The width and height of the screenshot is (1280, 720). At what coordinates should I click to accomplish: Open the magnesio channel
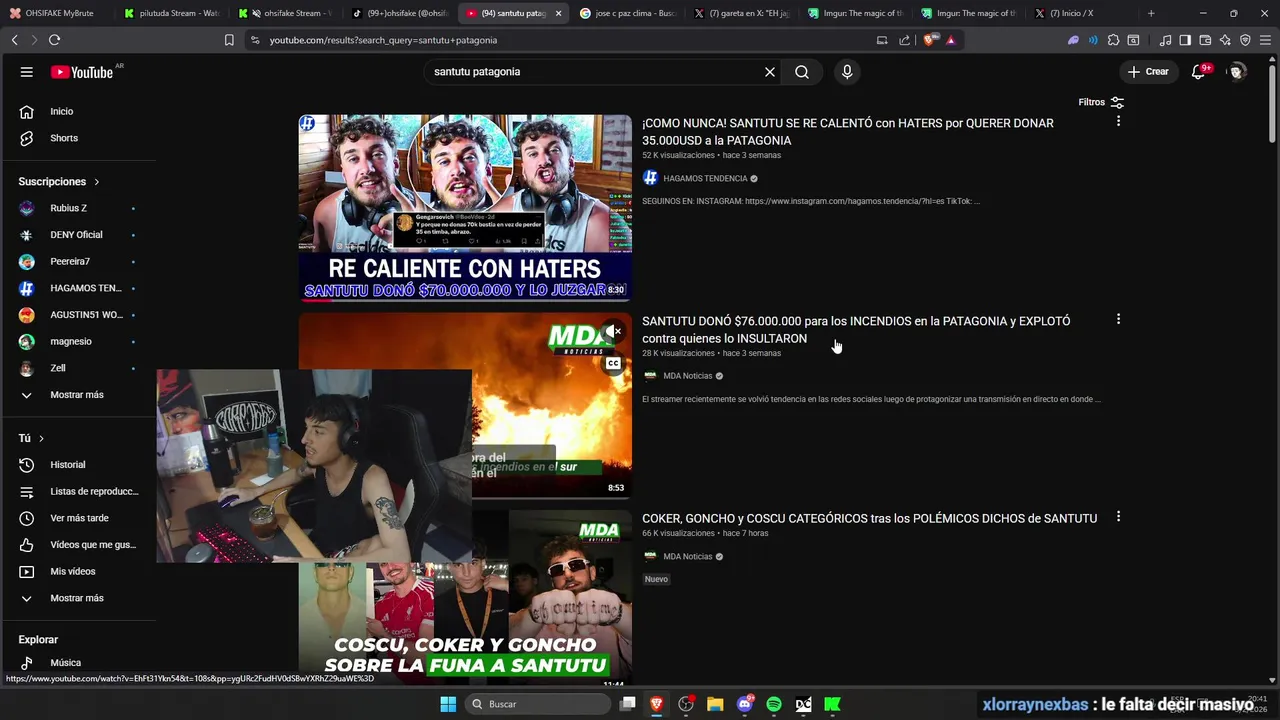pos(78,341)
